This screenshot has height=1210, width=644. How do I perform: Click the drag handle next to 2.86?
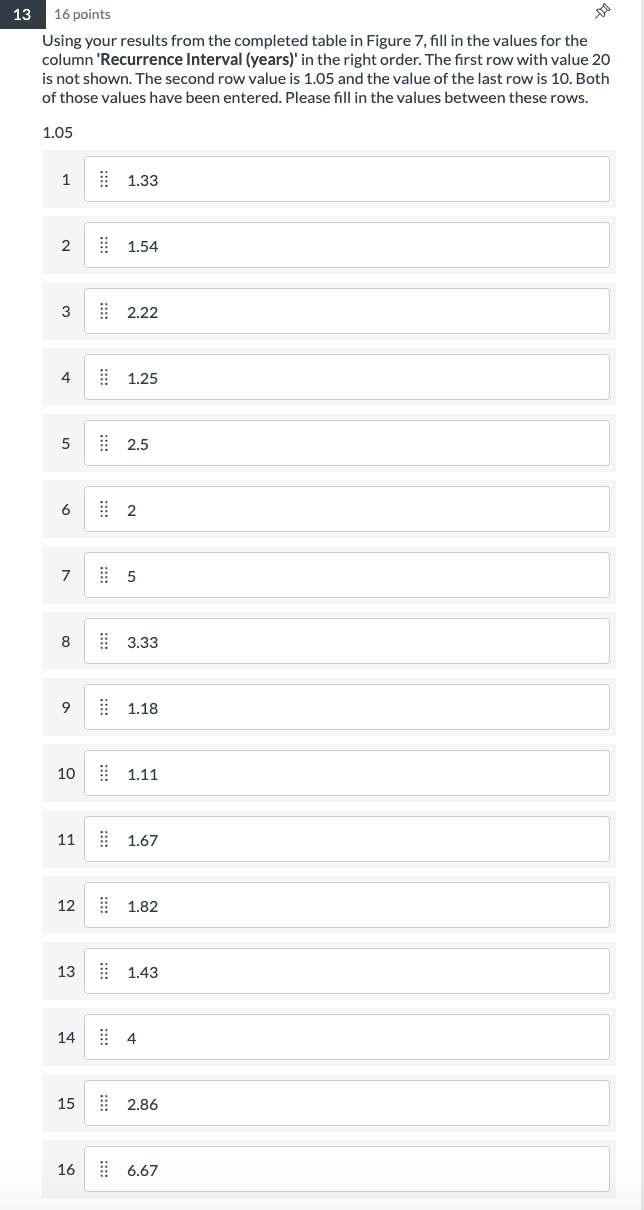(104, 1103)
